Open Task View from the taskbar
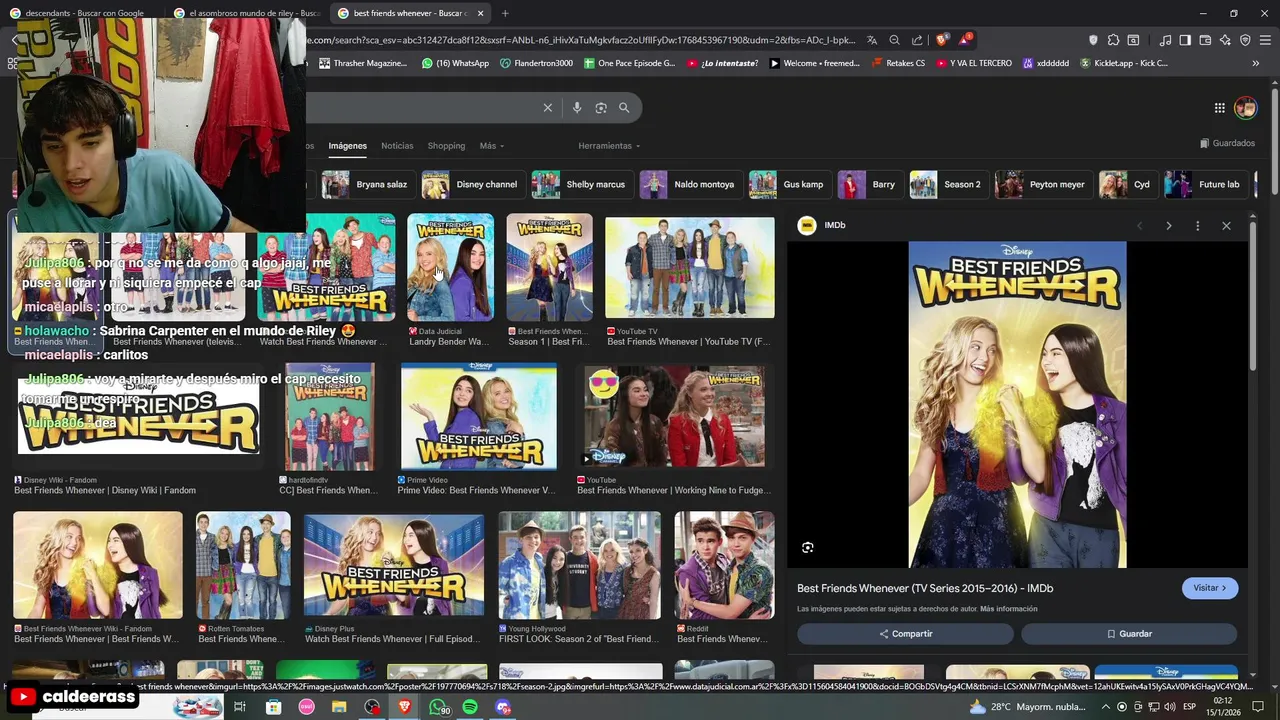 (x=240, y=707)
